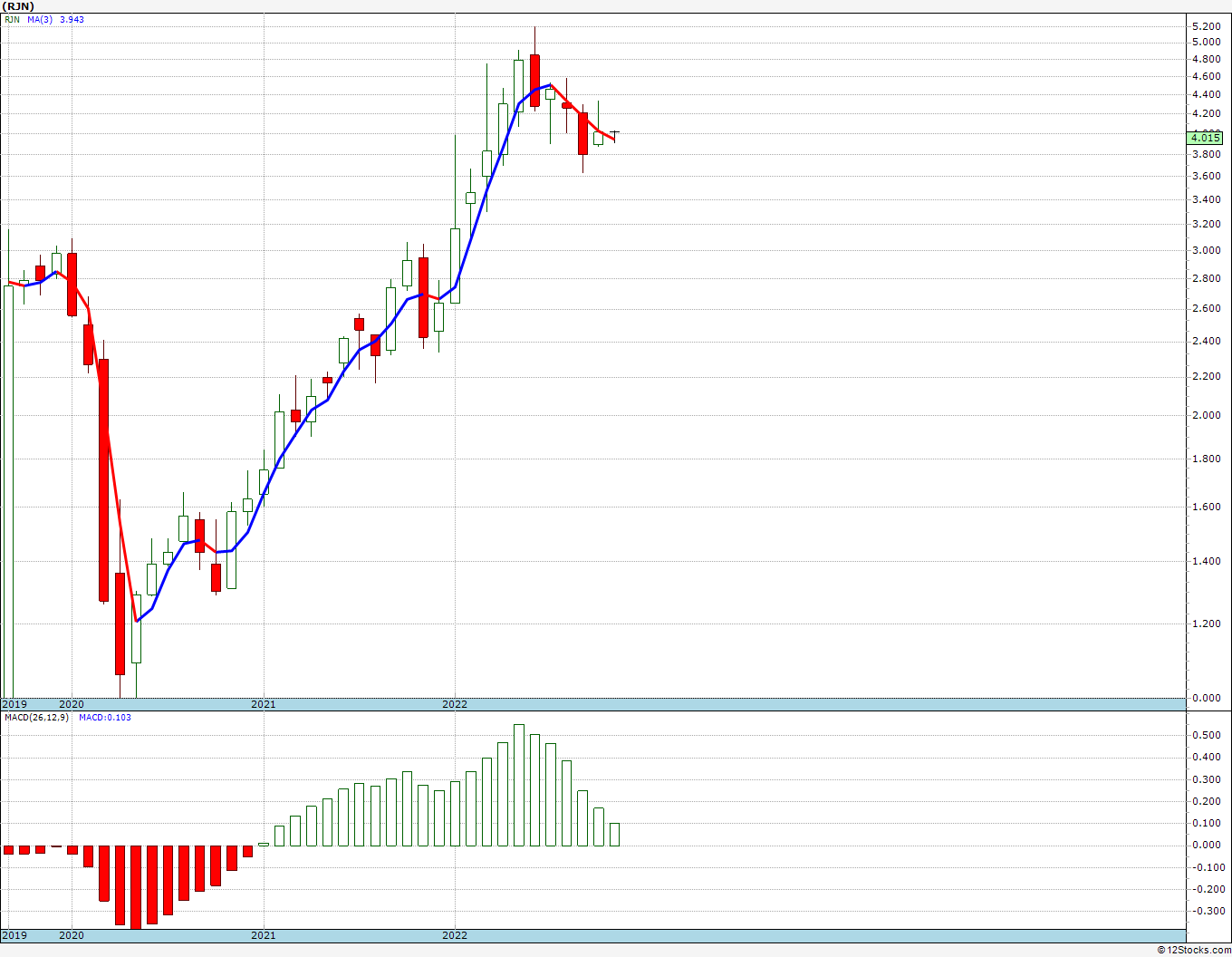This screenshot has width=1232, height=957.
Task: Click the MA(3) indicator legend label
Action: point(40,19)
